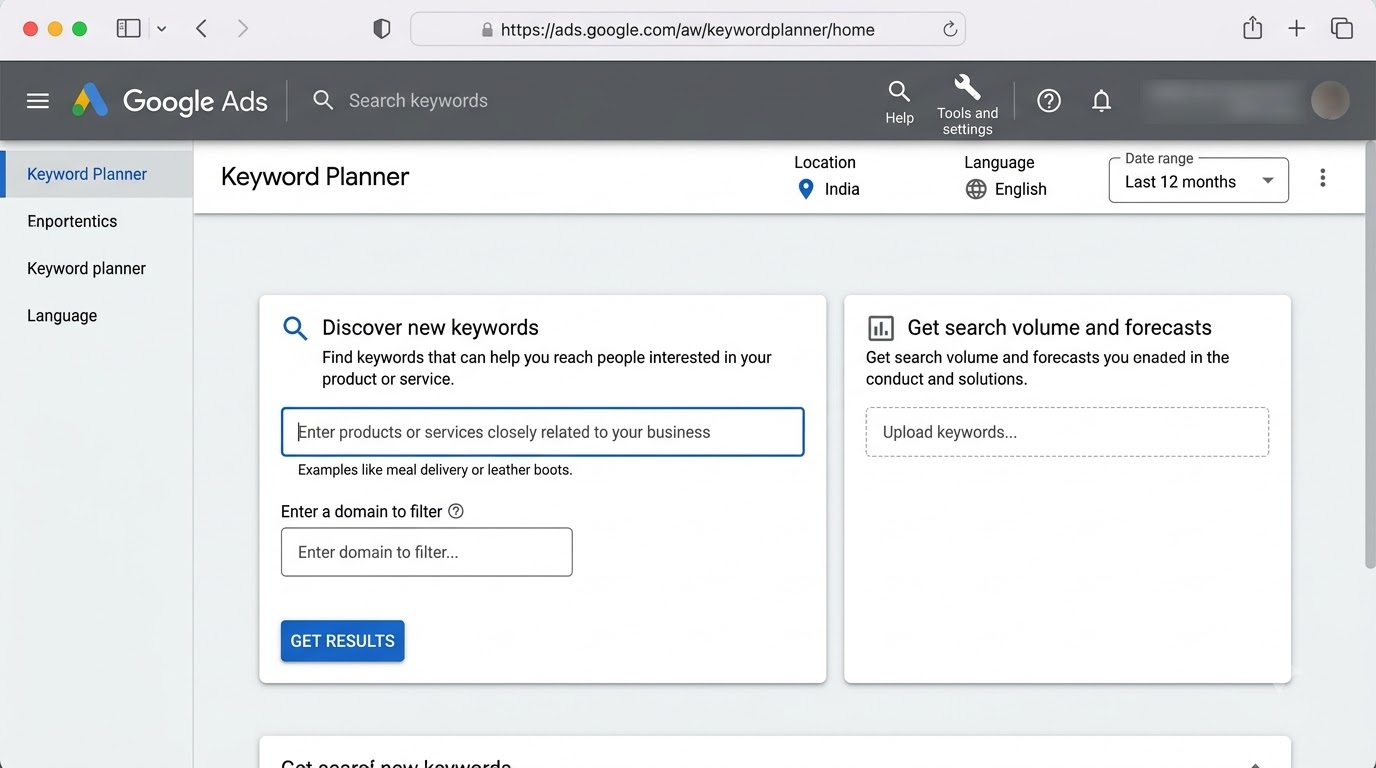
Task: Open the lowercase Keyword planner sidebar item
Action: [86, 268]
